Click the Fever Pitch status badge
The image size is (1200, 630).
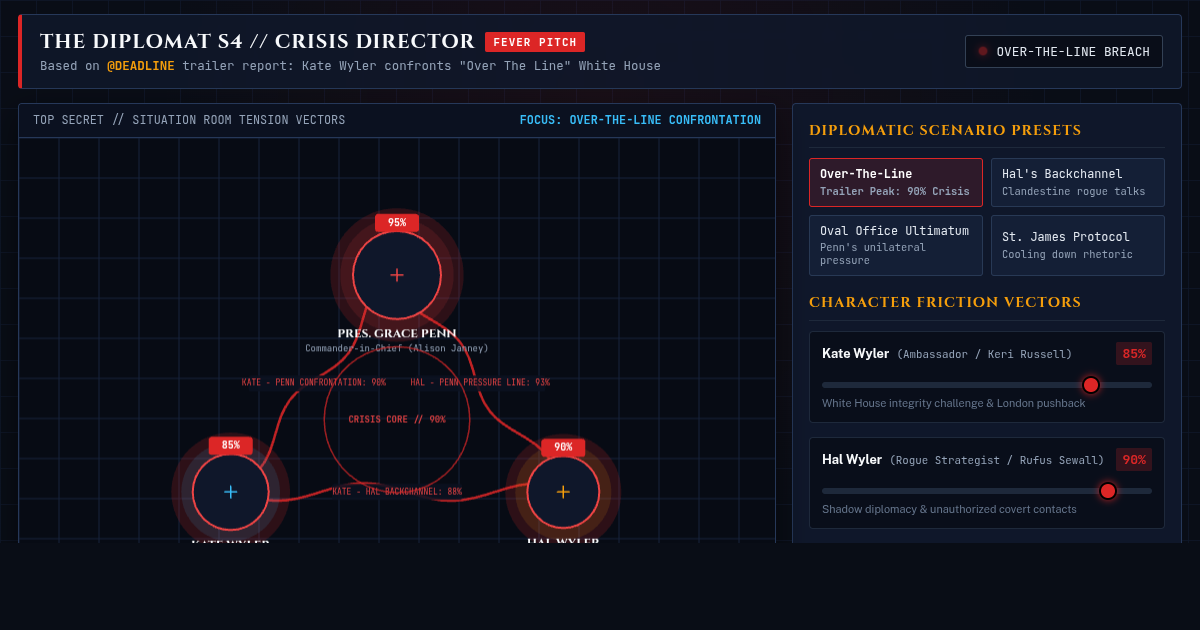(x=535, y=42)
